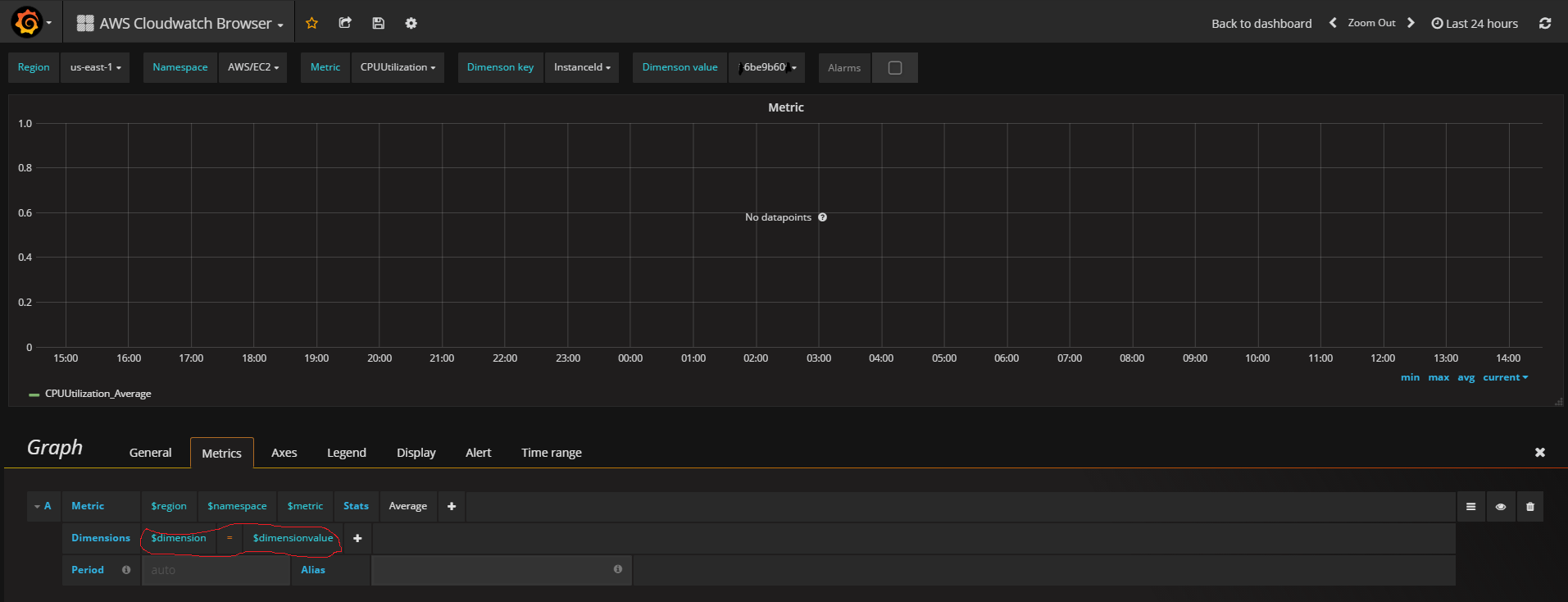Image resolution: width=1568 pixels, height=602 pixels.
Task: Sort legend by min column
Action: click(x=1410, y=377)
